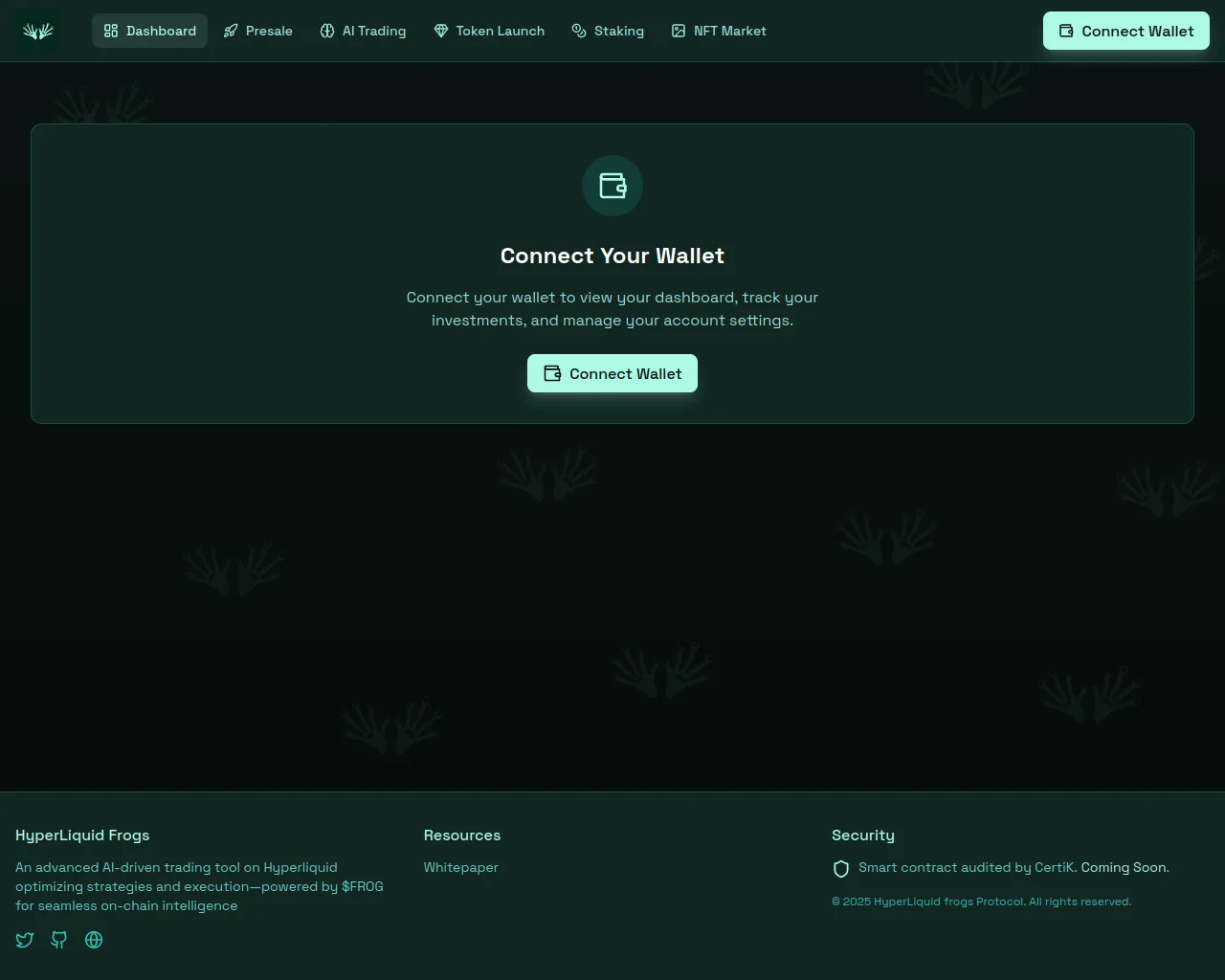Screen dimensions: 1225x980
Task: Open the globe website icon in the footer
Action: point(94,940)
